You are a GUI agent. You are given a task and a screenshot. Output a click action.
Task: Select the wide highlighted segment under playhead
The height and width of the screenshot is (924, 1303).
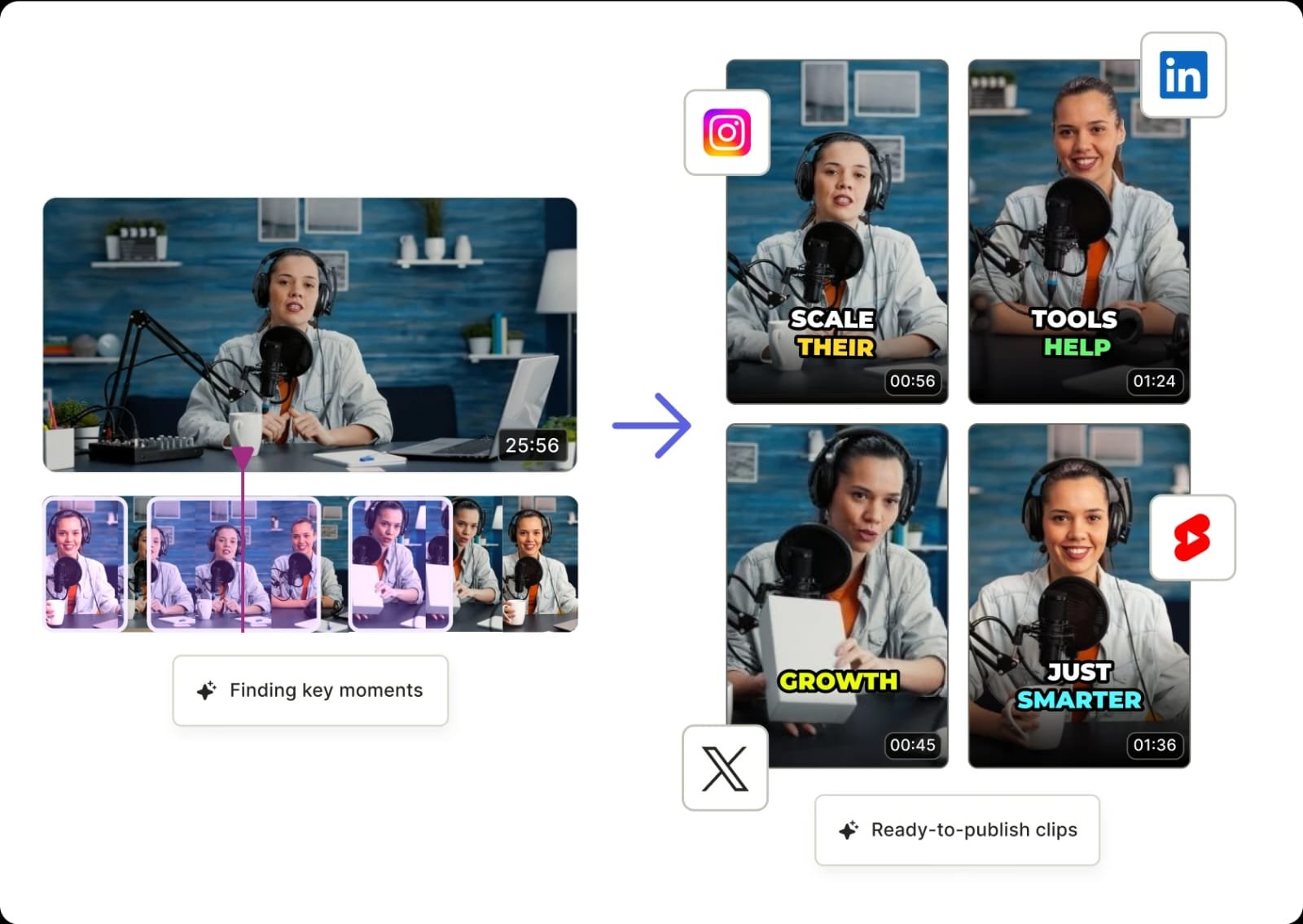(234, 563)
